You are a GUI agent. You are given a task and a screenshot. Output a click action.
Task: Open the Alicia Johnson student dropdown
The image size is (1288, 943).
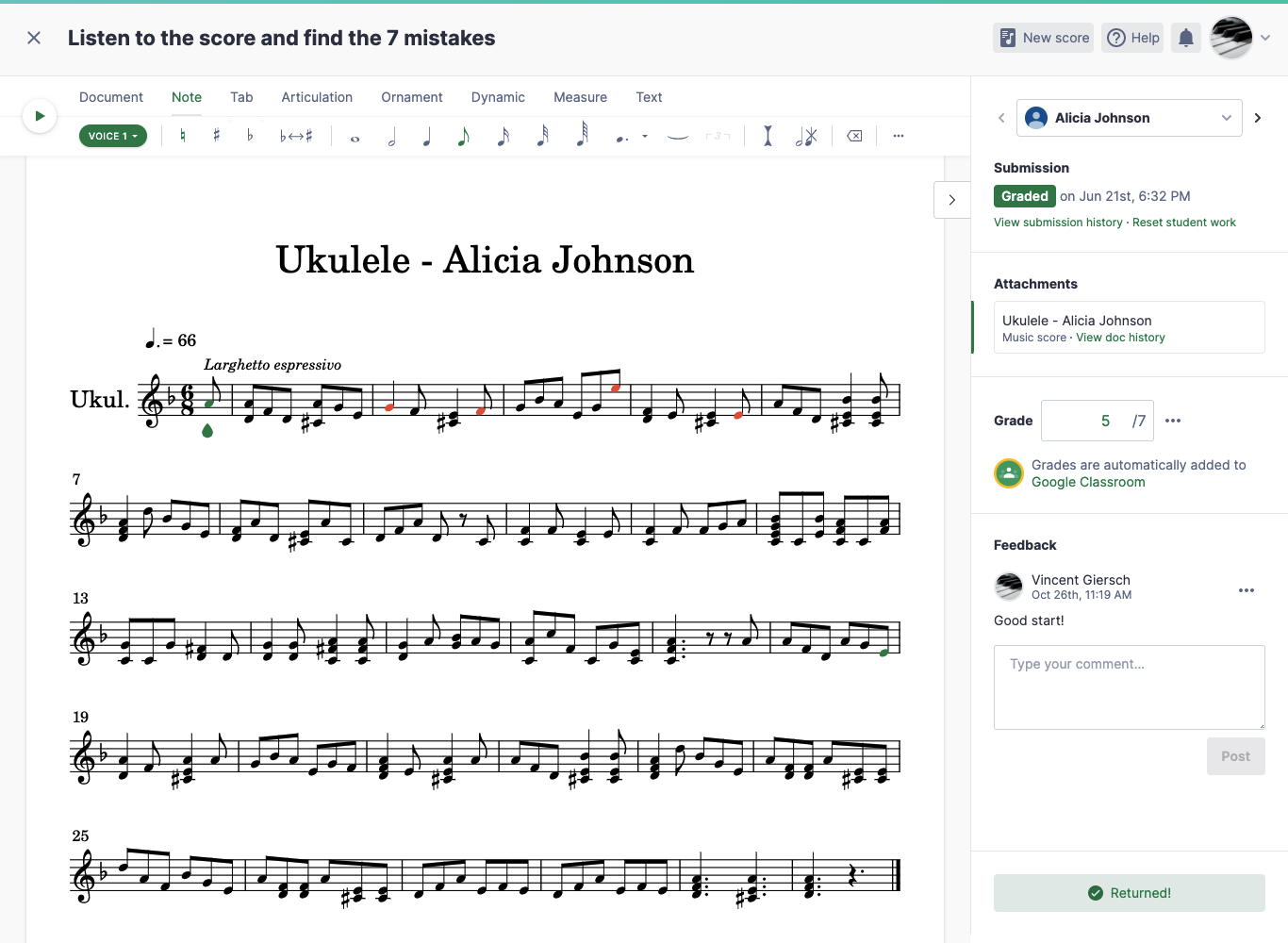tap(1129, 117)
